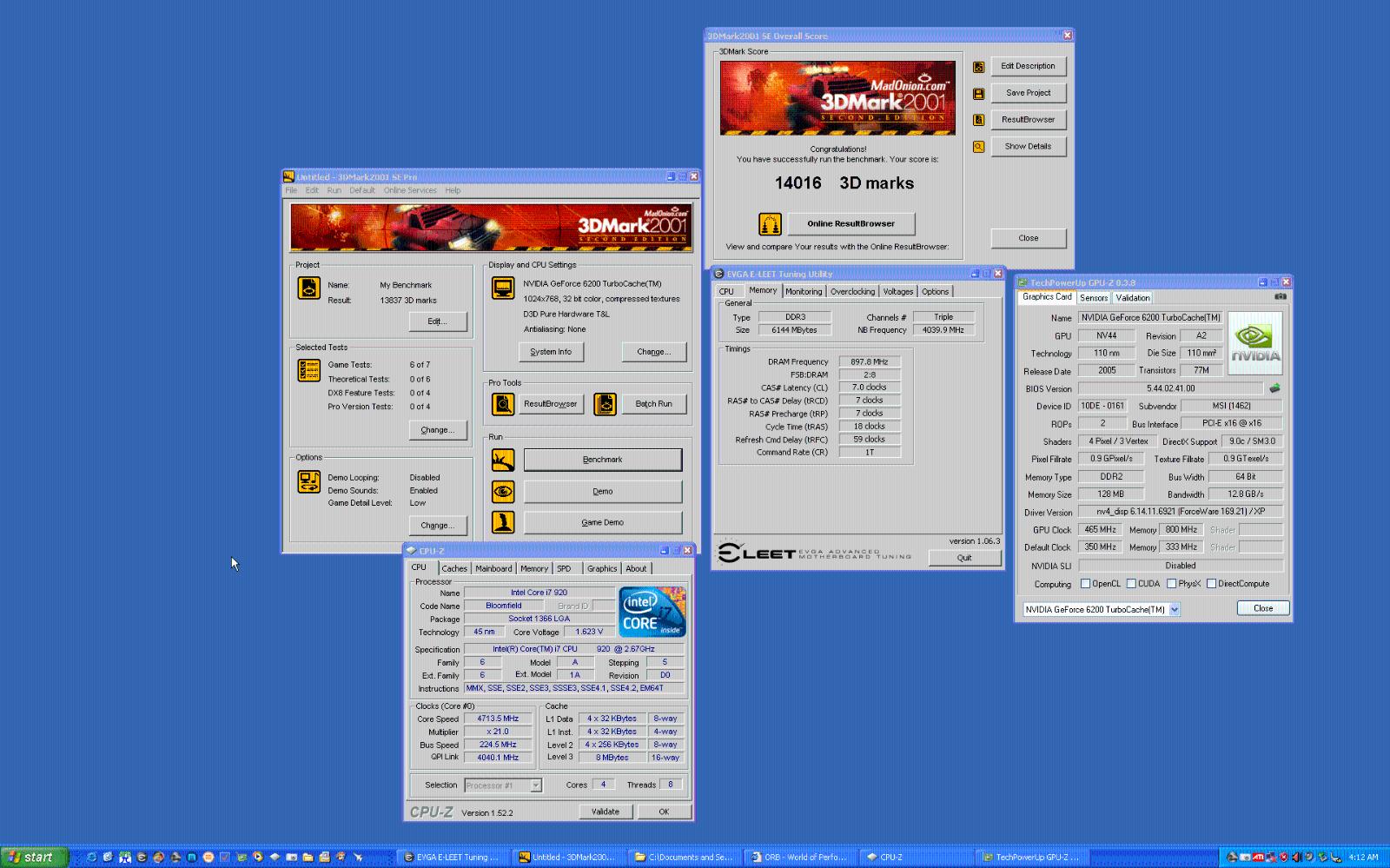1390x868 pixels.
Task: Click the BIOS save icon in GPU-Z
Action: click(x=1274, y=388)
